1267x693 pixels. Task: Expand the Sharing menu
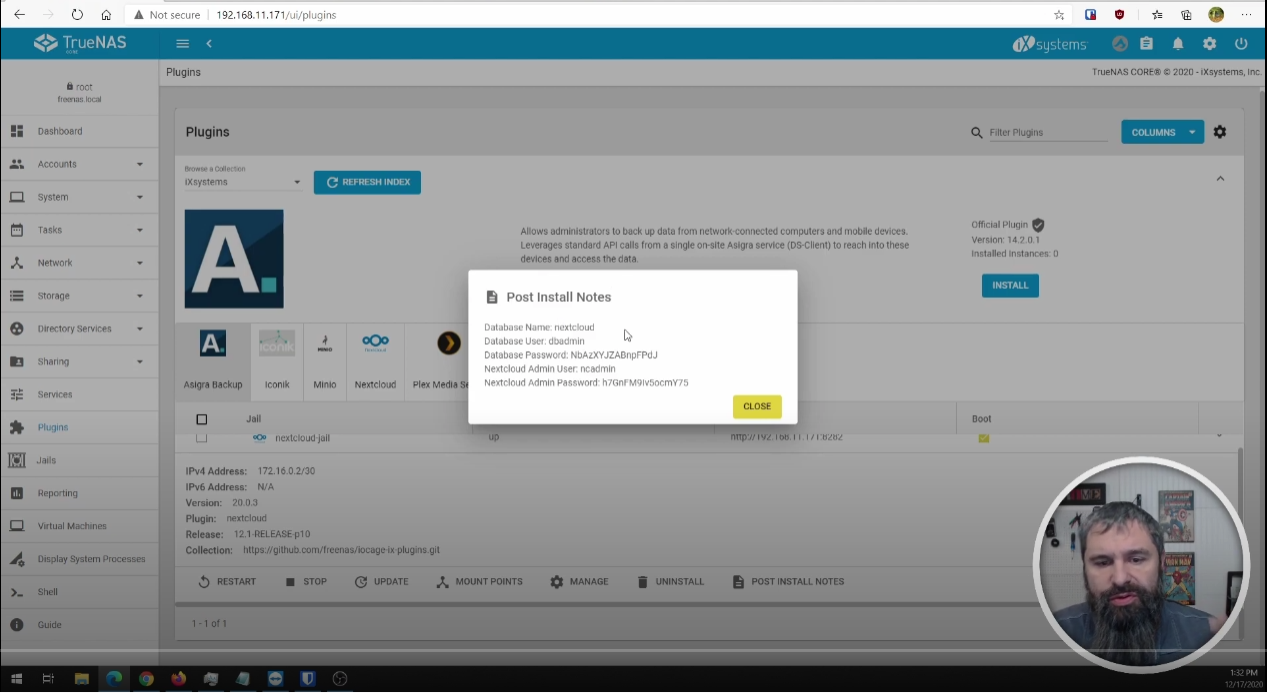[x=79, y=362]
